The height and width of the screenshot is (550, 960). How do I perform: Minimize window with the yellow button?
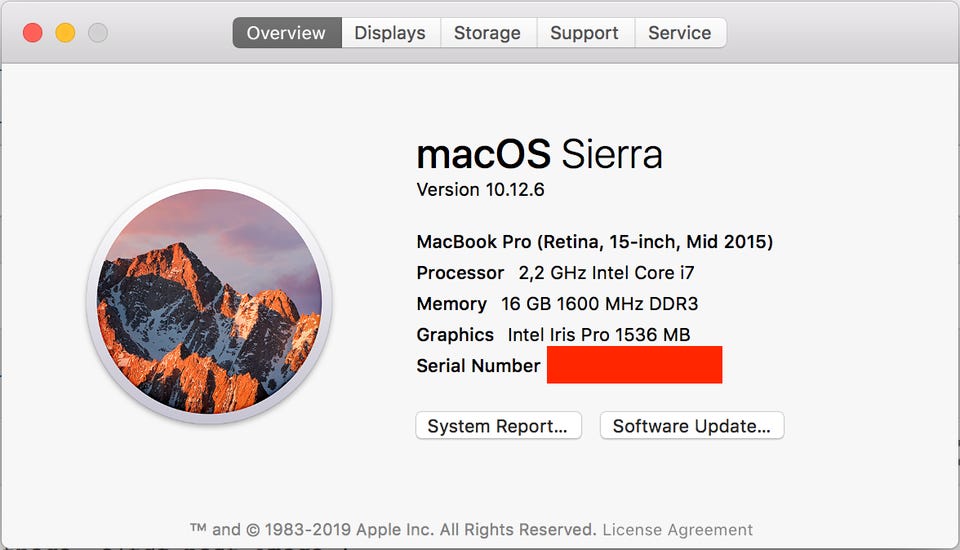coord(65,33)
